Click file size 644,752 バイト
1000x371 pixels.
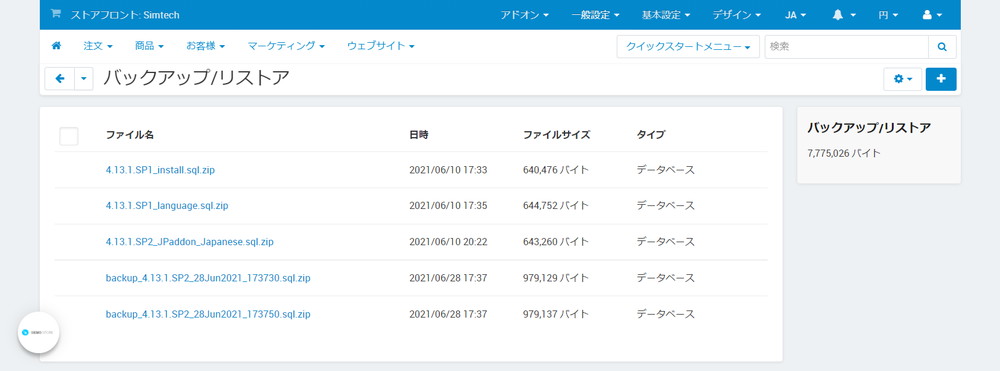(555, 206)
